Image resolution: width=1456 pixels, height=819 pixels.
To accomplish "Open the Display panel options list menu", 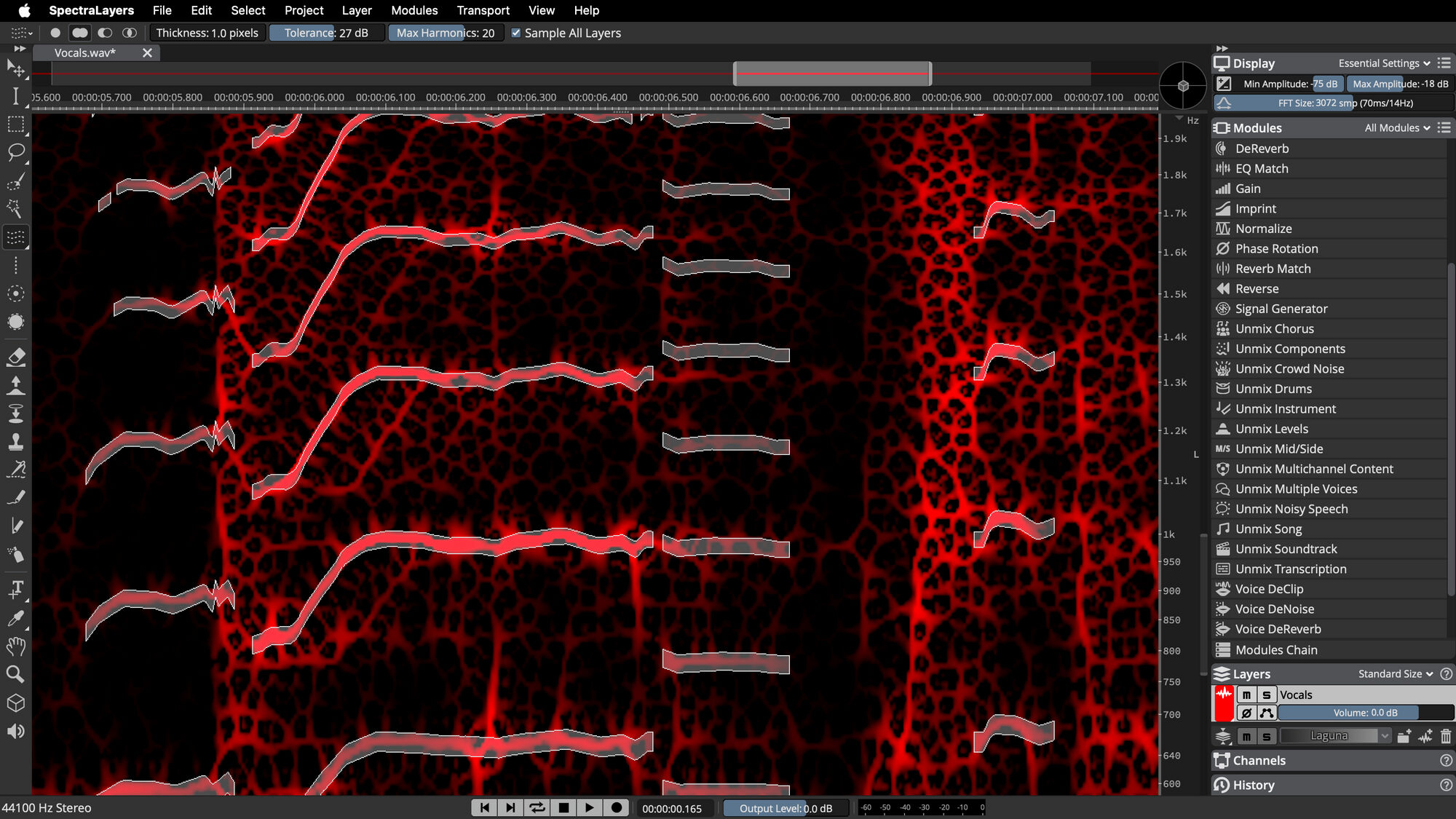I will tap(1445, 63).
